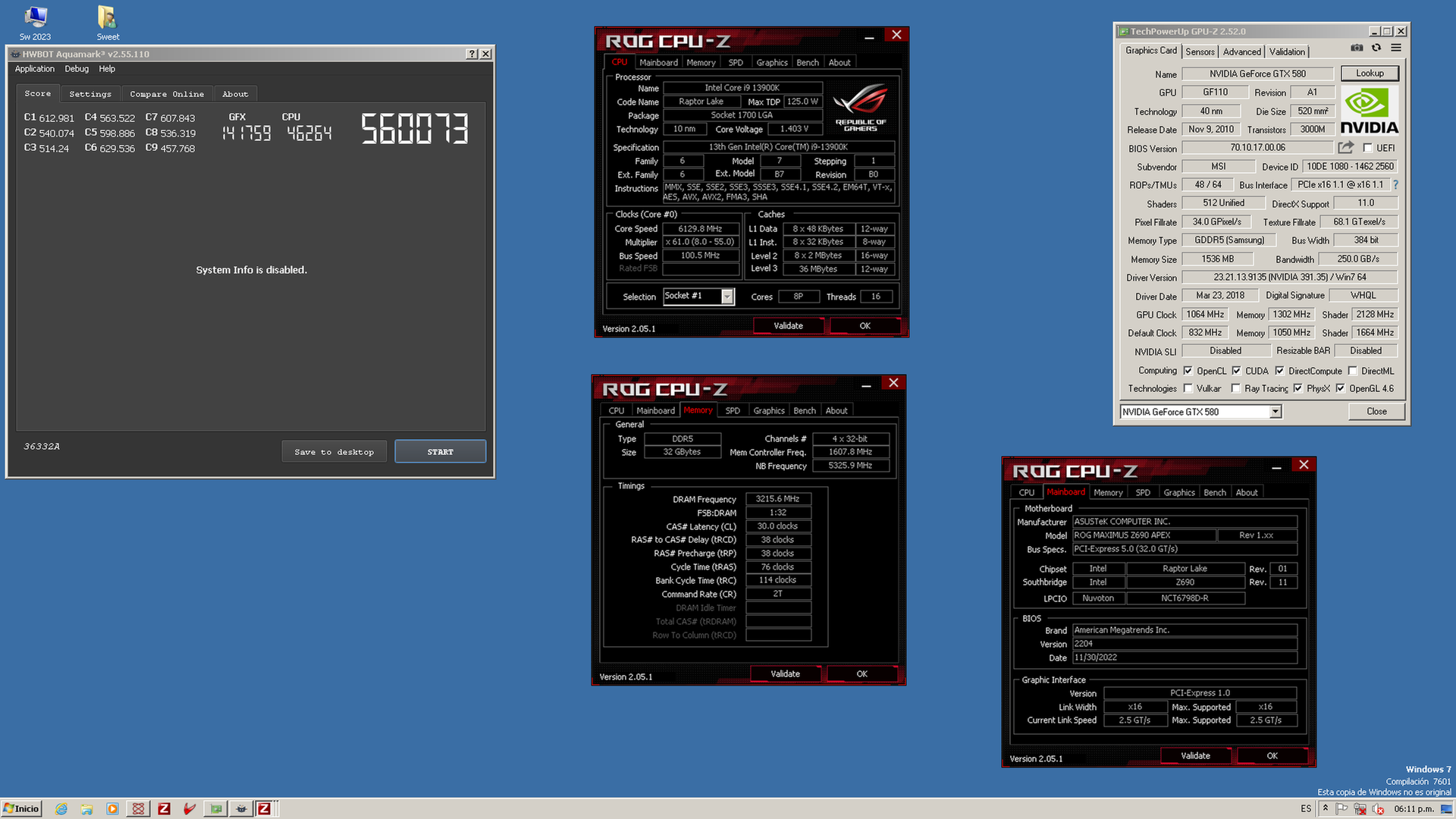Image resolution: width=1456 pixels, height=819 pixels.
Task: Open SPD tab in the Memory CPU-Z window
Action: (733, 411)
